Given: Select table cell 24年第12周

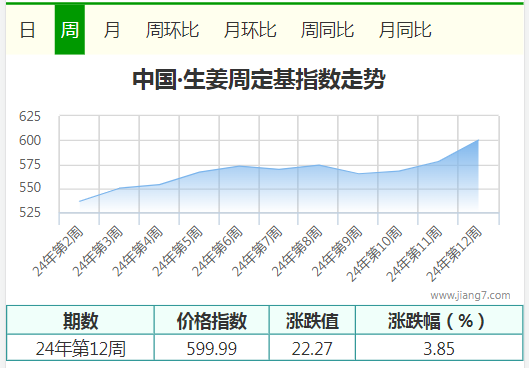Looking at the screenshot, I should [x=80, y=348].
